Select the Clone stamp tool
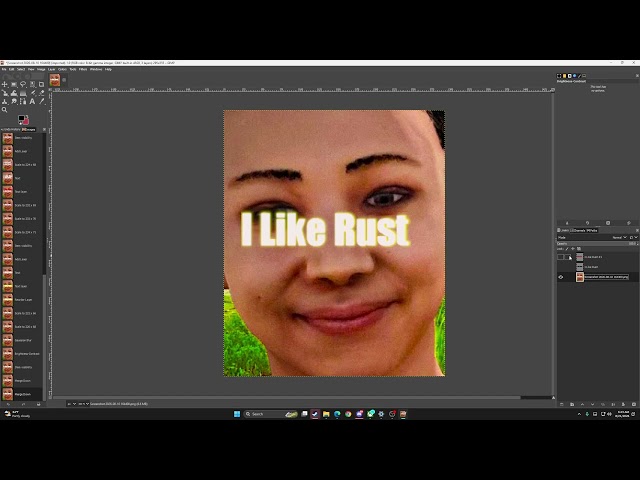Image resolution: width=640 pixels, height=480 pixels. coord(4,101)
